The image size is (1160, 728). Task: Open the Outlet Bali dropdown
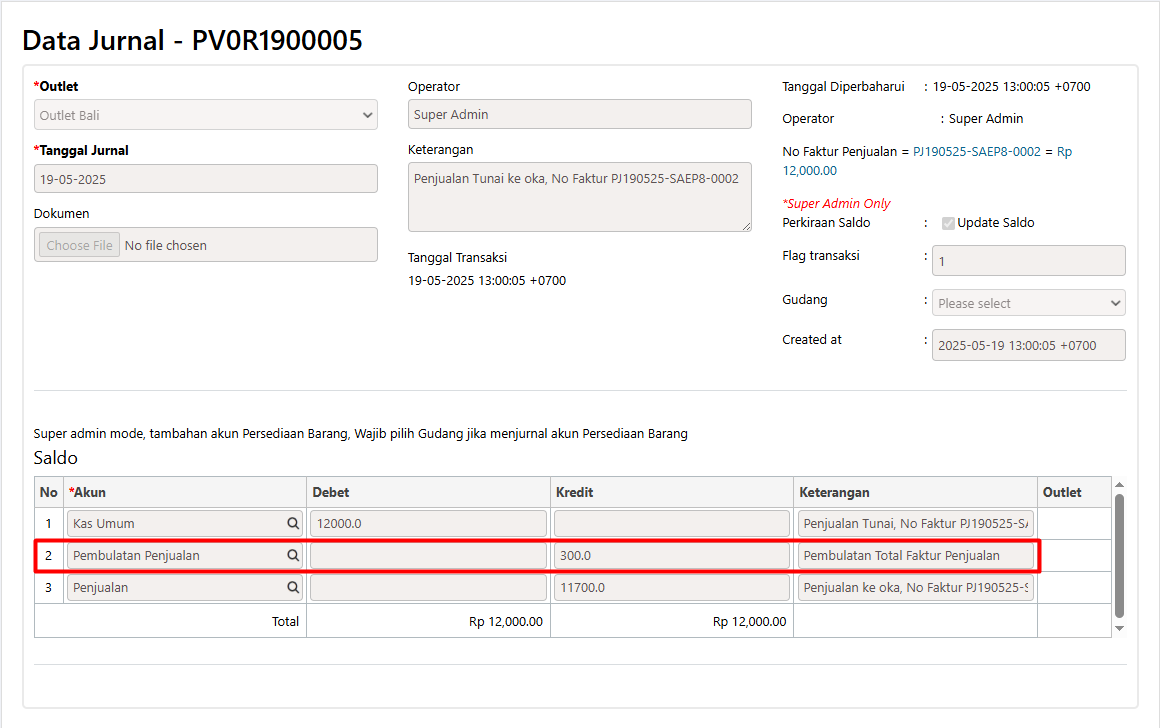tap(206, 115)
